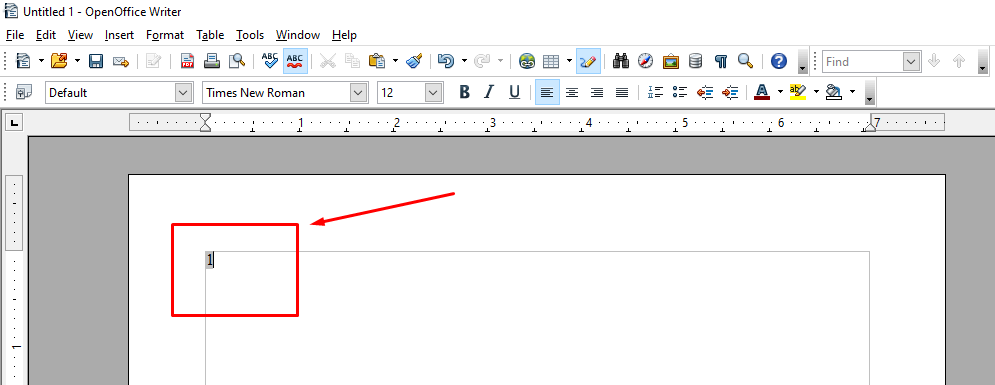Screen dimensions: 995x385
Task: Click the Open file folder icon
Action: point(59,61)
